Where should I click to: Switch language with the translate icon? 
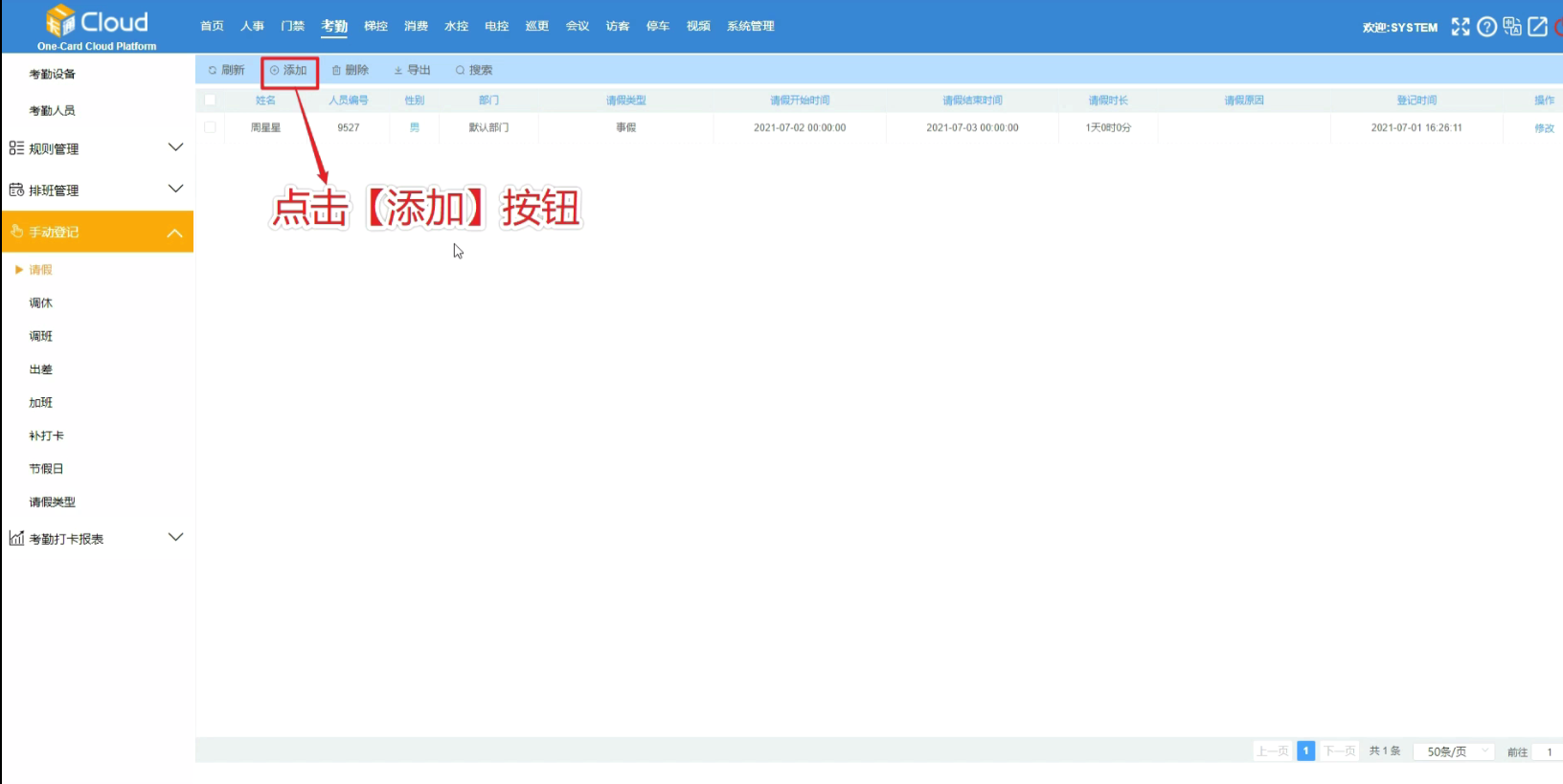coord(1512,27)
